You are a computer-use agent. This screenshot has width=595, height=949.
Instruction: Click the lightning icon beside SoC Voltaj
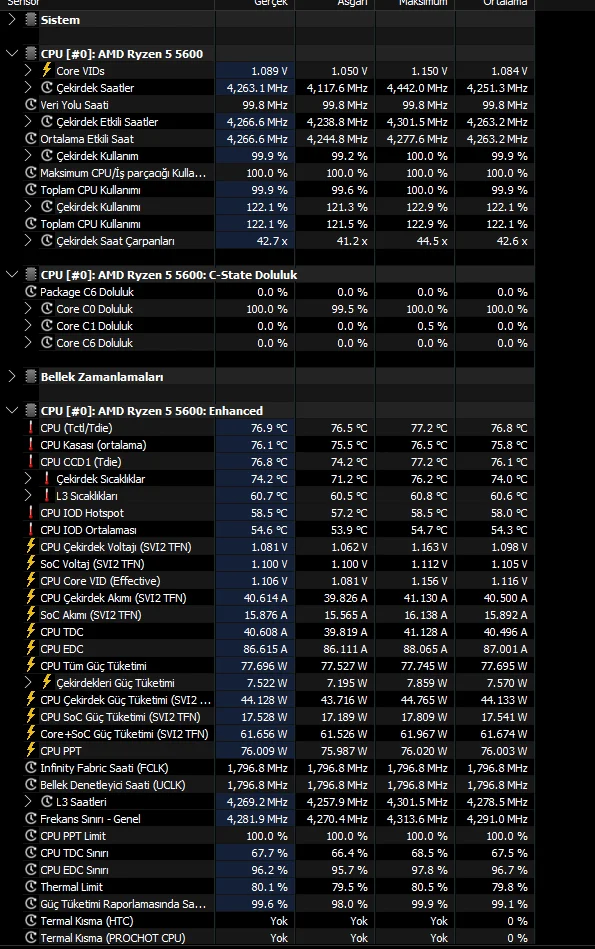click(x=31, y=563)
